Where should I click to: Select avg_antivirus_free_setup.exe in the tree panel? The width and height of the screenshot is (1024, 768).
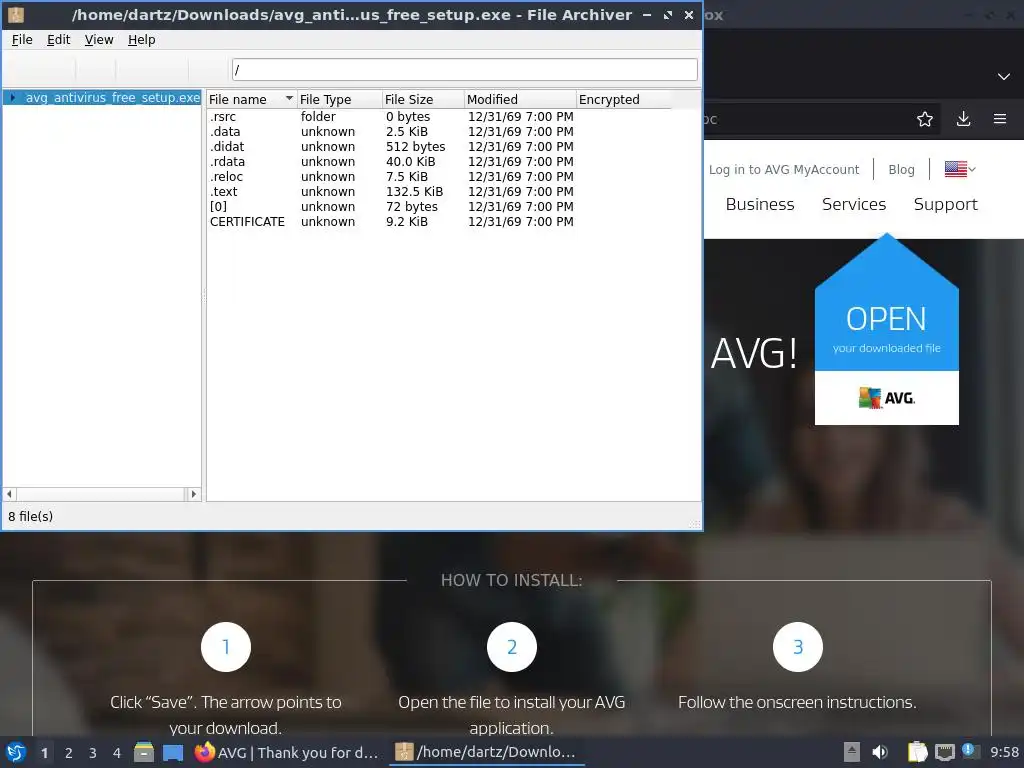click(112, 97)
